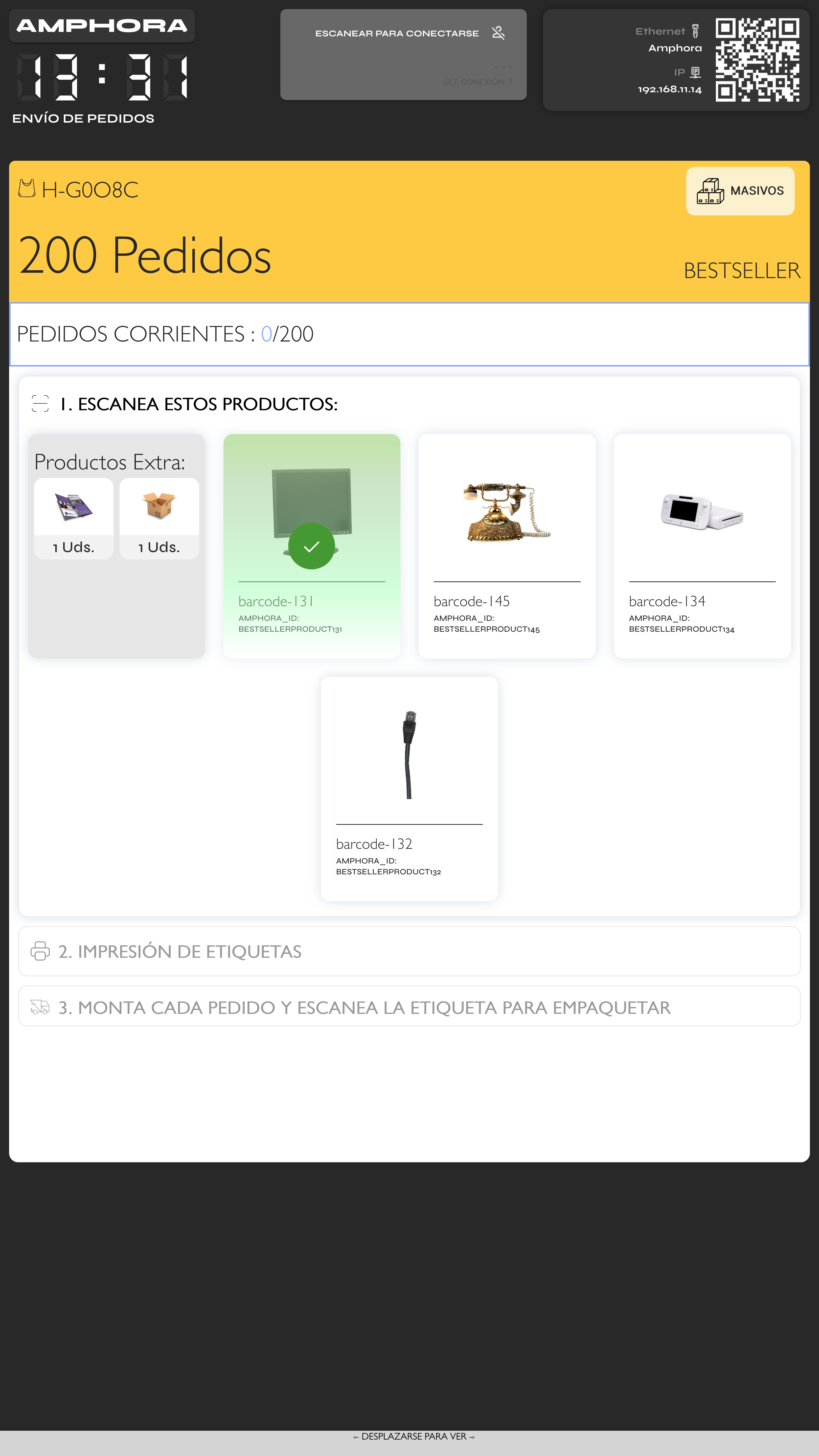819x1456 pixels.
Task: Expand section 3 Monta cada pedido
Action: (x=409, y=1006)
